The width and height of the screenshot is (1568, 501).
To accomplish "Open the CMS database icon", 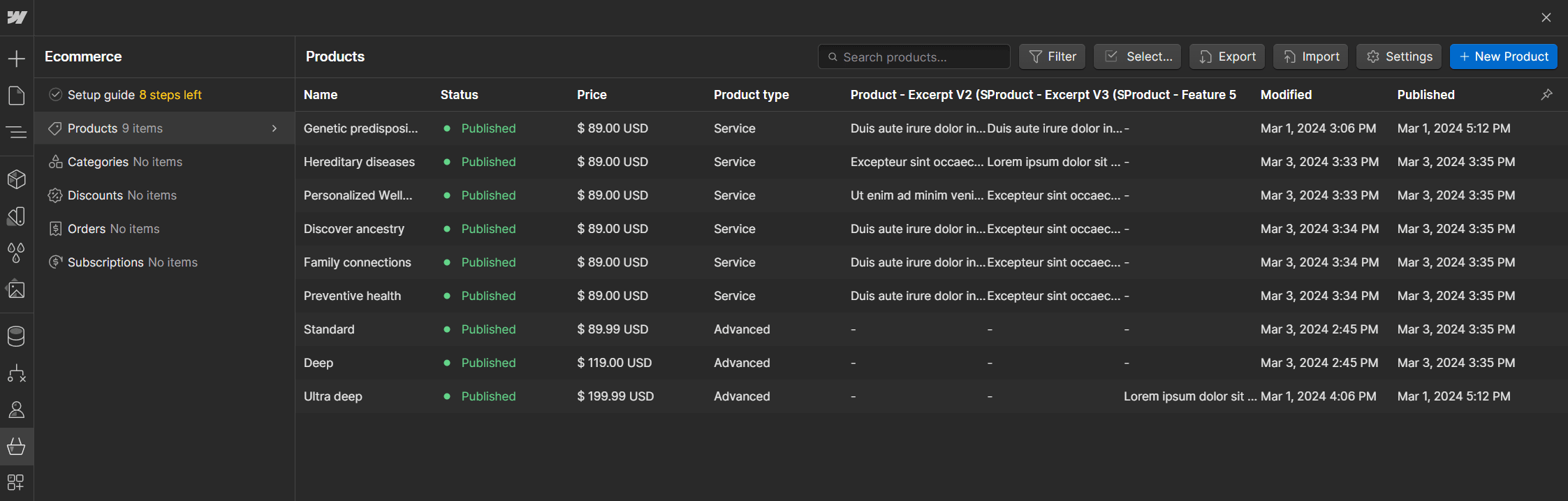I will tap(17, 336).
